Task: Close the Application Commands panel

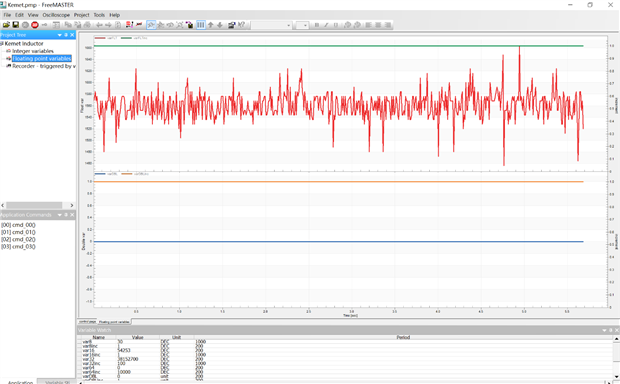Action: 72,215
